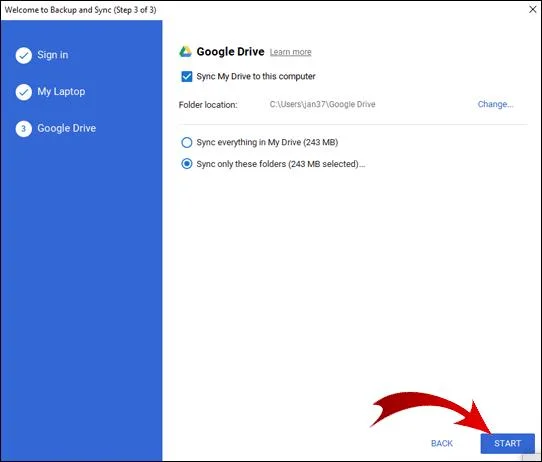Select the Google Drive step label in the sidebar
The image size is (542, 462).
click(67, 128)
